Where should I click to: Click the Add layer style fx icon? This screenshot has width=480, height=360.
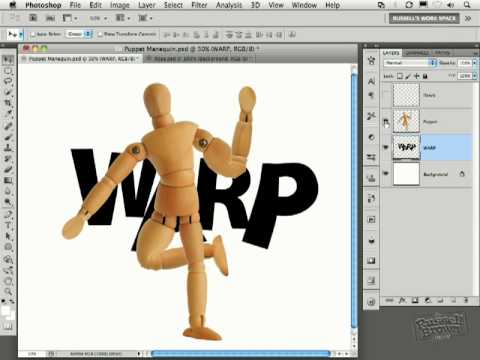402,300
